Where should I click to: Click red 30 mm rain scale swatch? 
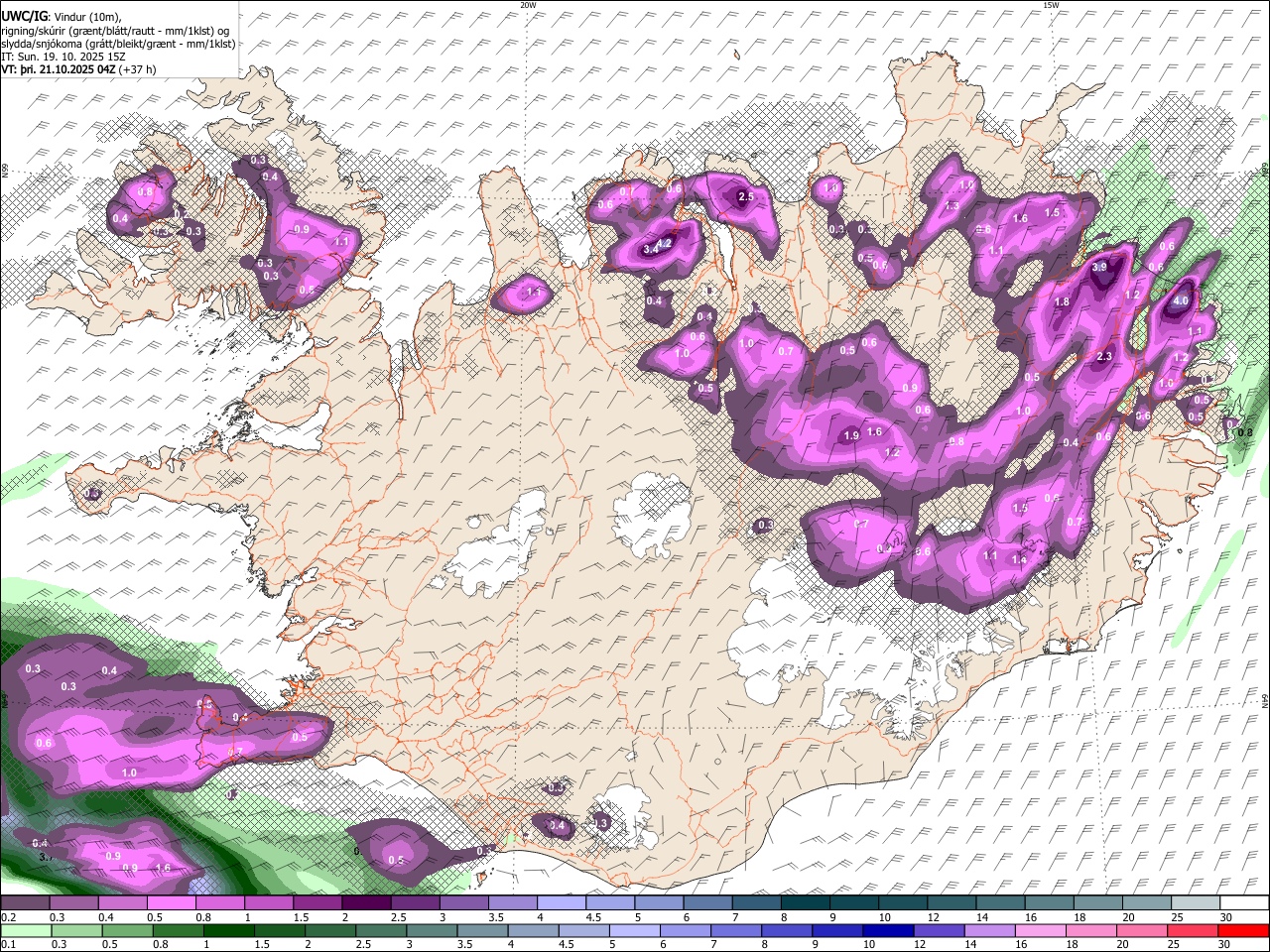point(1244,930)
